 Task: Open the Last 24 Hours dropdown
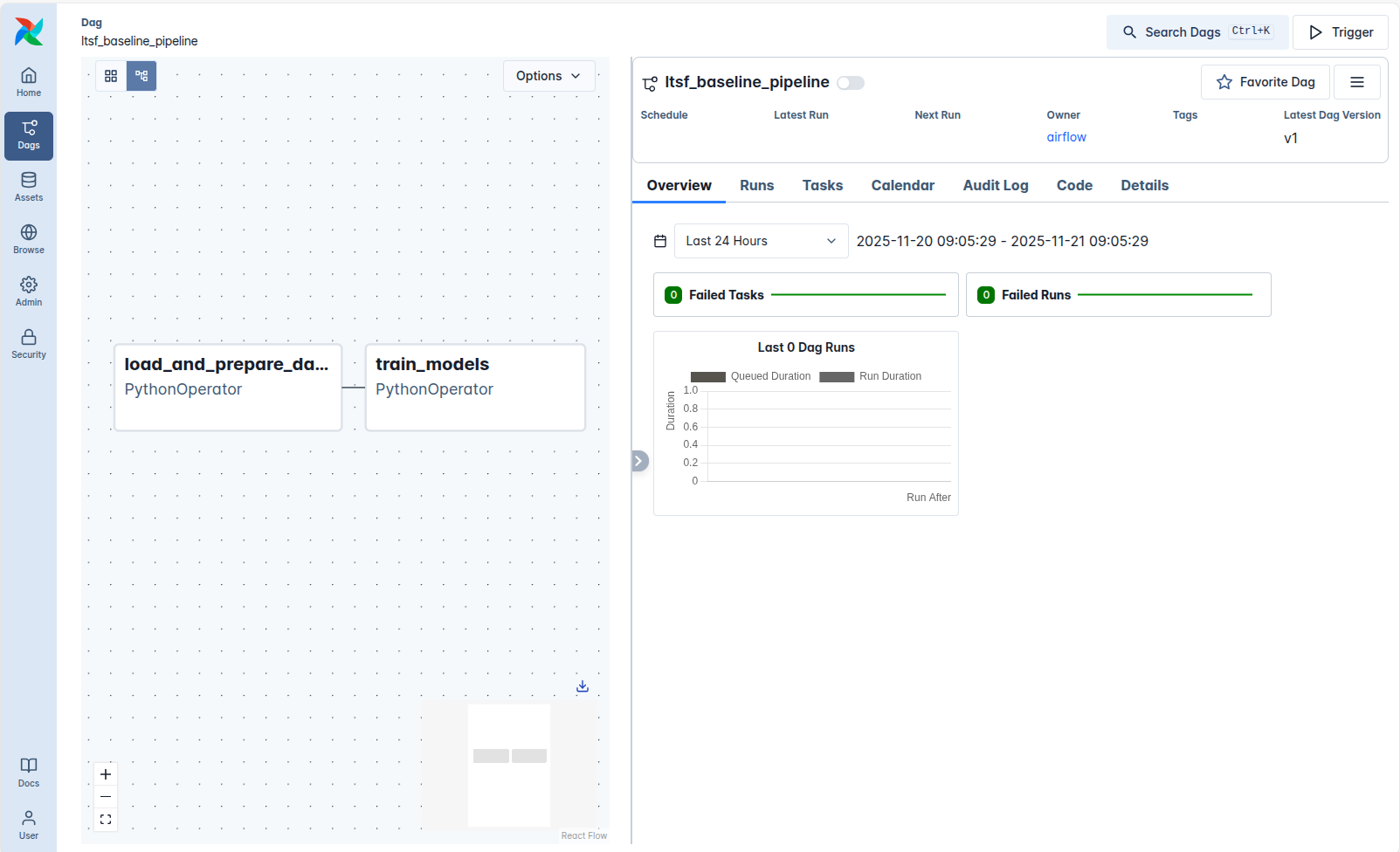762,241
